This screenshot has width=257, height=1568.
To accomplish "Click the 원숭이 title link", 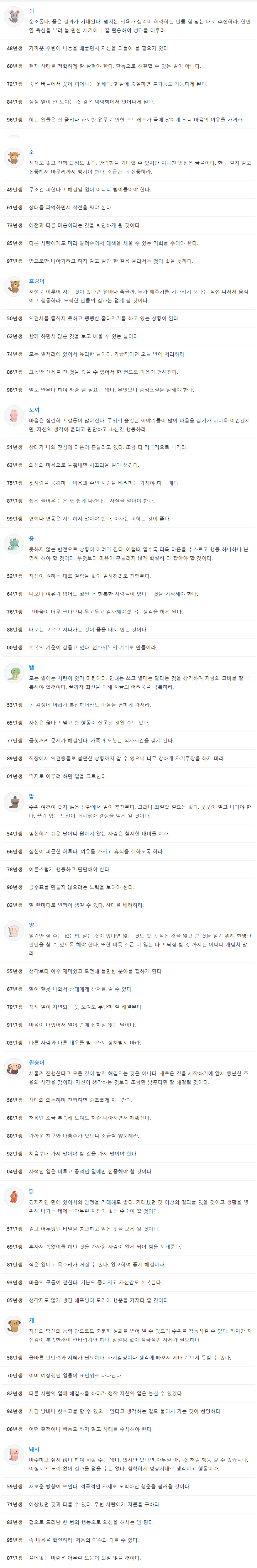I will tap(37, 1063).
